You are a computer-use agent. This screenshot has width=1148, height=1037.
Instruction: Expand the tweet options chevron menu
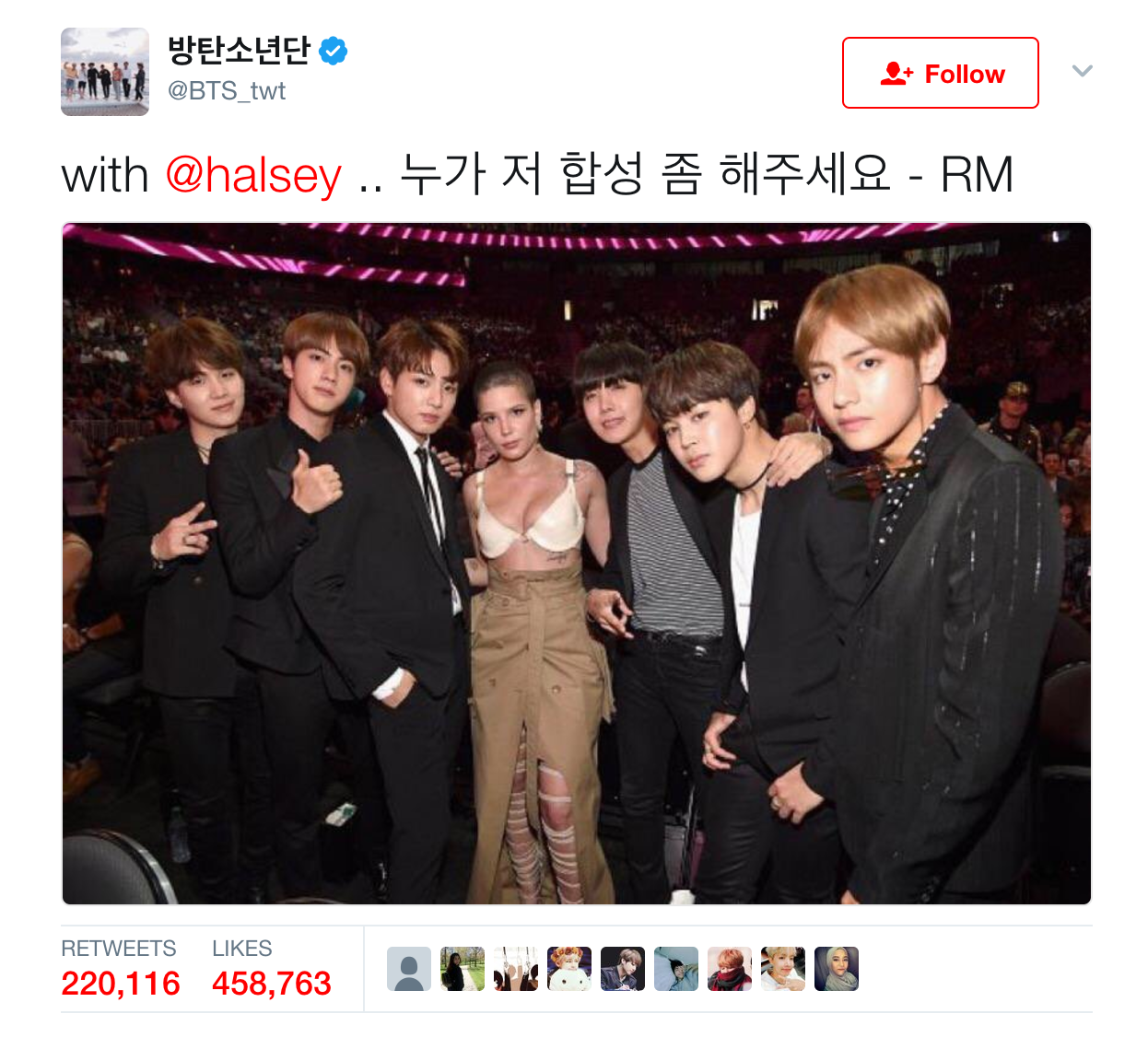pos(1083,71)
